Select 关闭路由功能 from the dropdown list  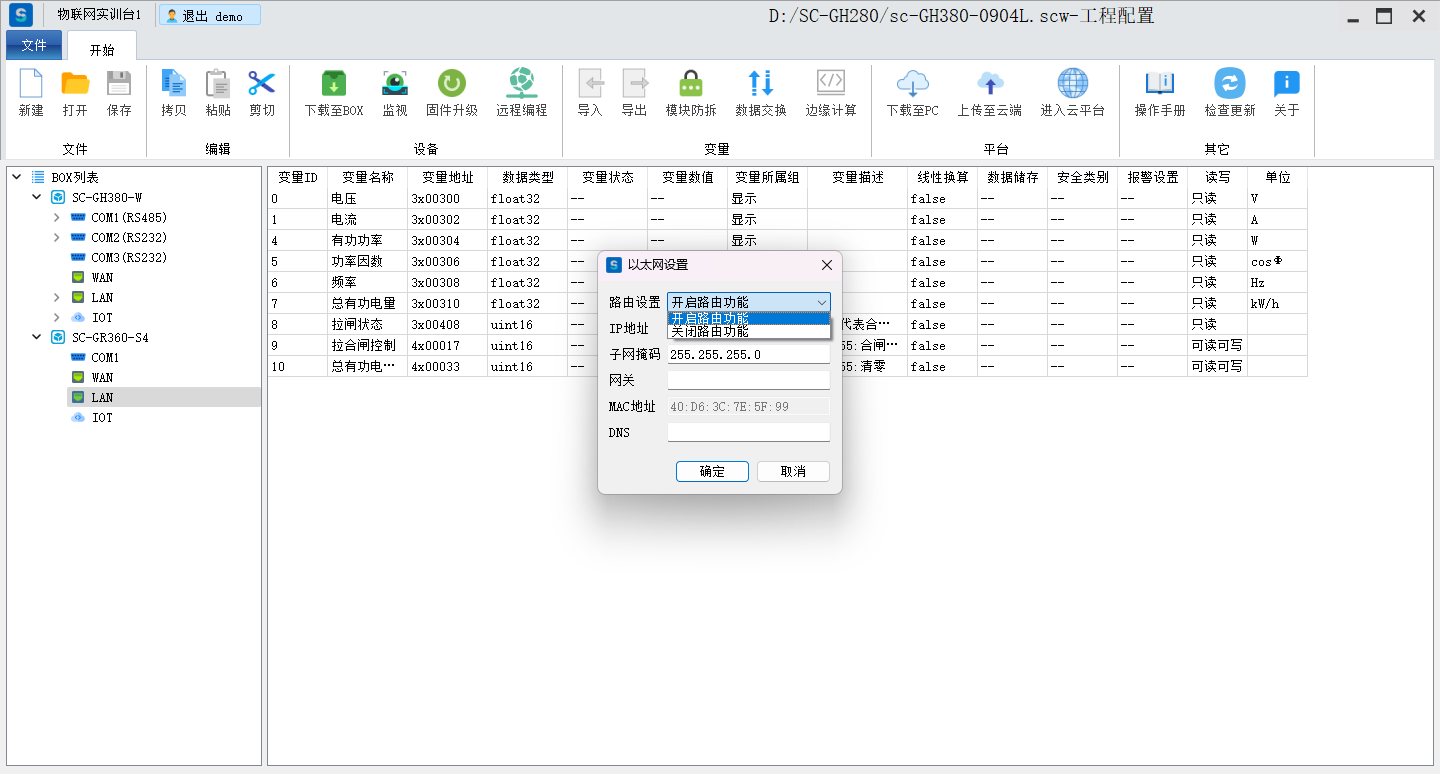coord(748,332)
